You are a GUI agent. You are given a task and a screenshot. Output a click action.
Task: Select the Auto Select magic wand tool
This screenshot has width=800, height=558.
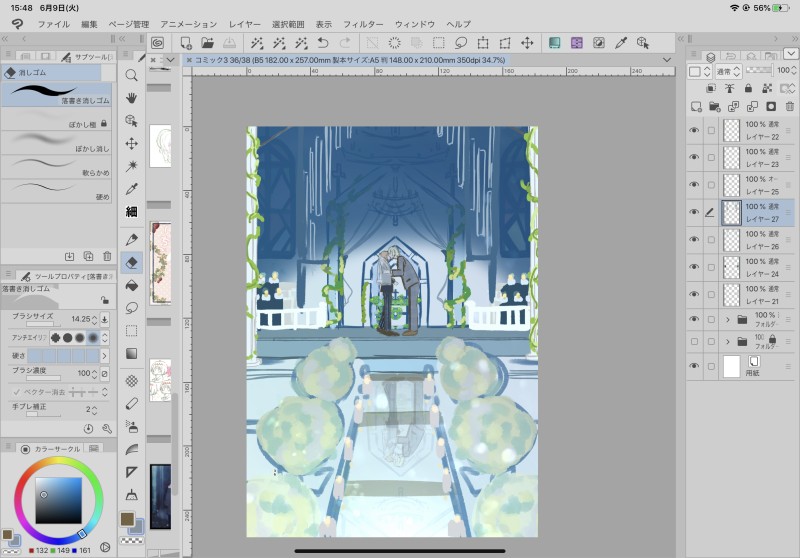point(131,166)
